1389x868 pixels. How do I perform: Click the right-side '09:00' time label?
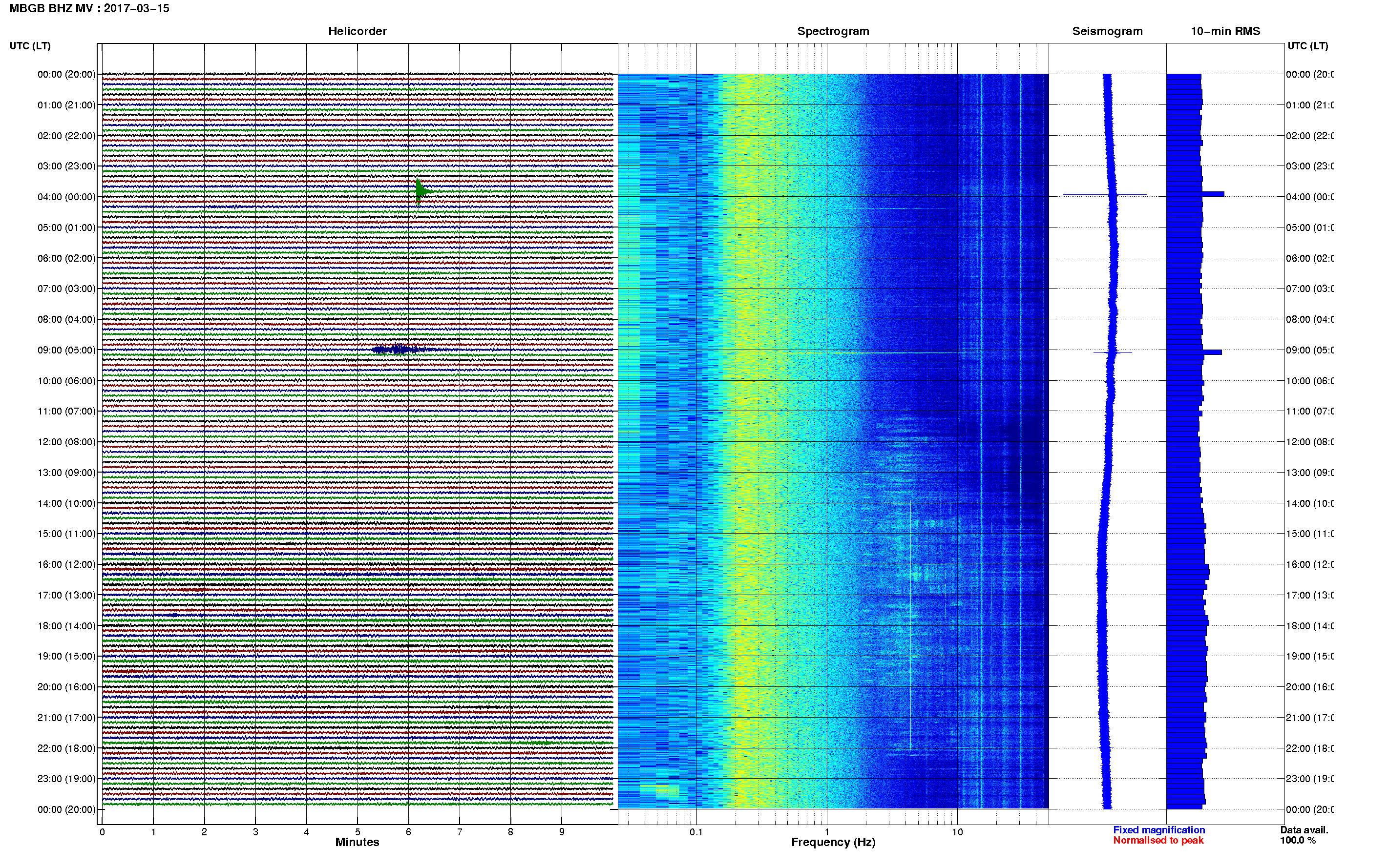point(1310,350)
